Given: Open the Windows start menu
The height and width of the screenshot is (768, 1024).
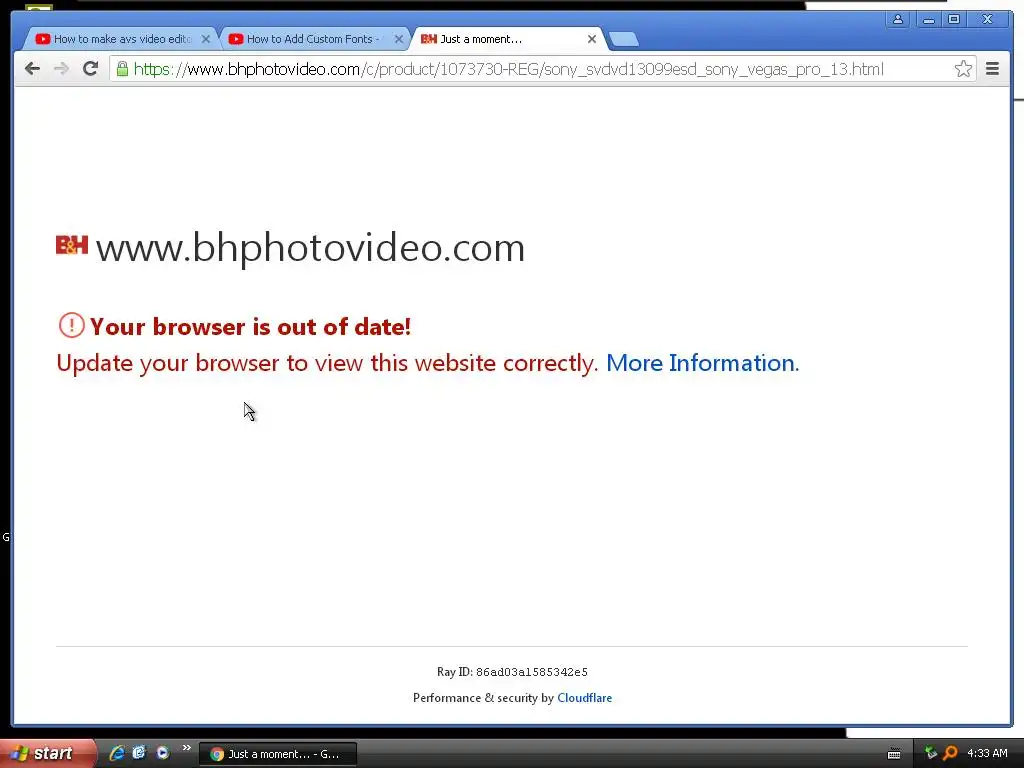Looking at the screenshot, I should (x=46, y=753).
